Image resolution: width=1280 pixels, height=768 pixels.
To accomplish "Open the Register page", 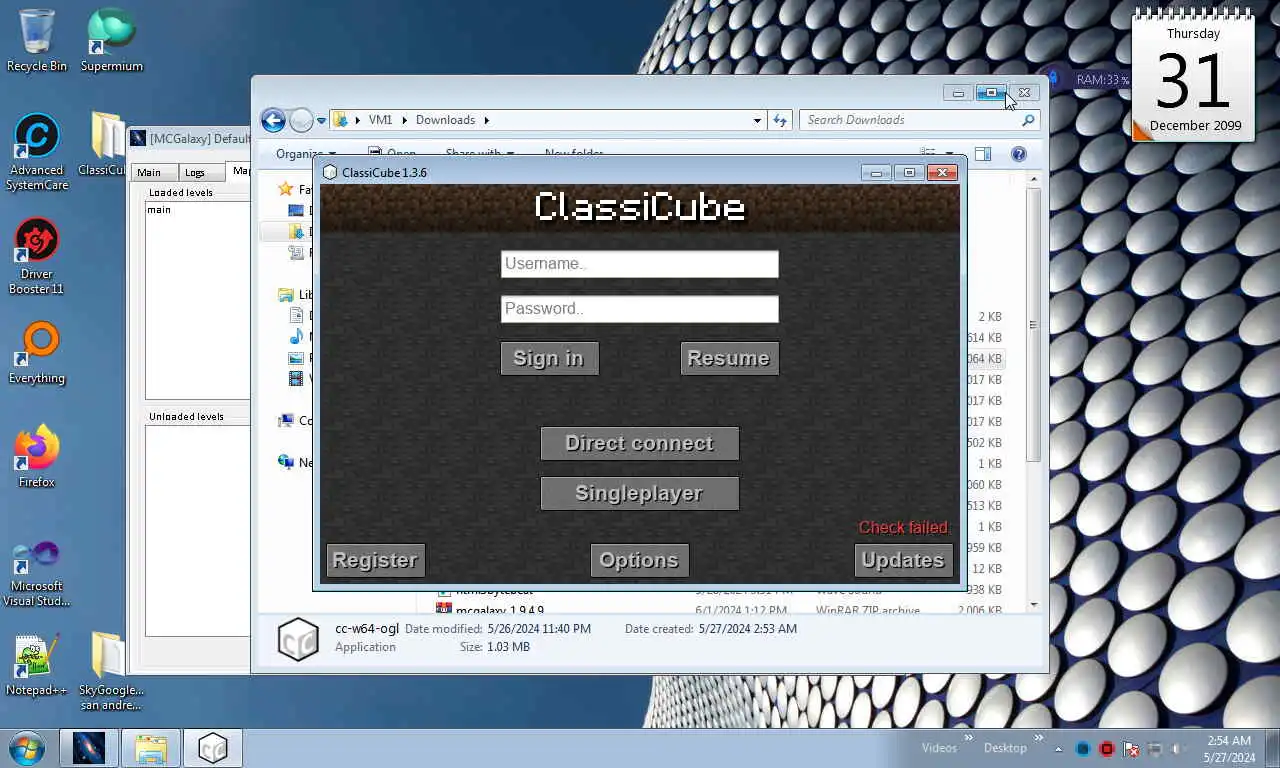I will (x=375, y=560).
